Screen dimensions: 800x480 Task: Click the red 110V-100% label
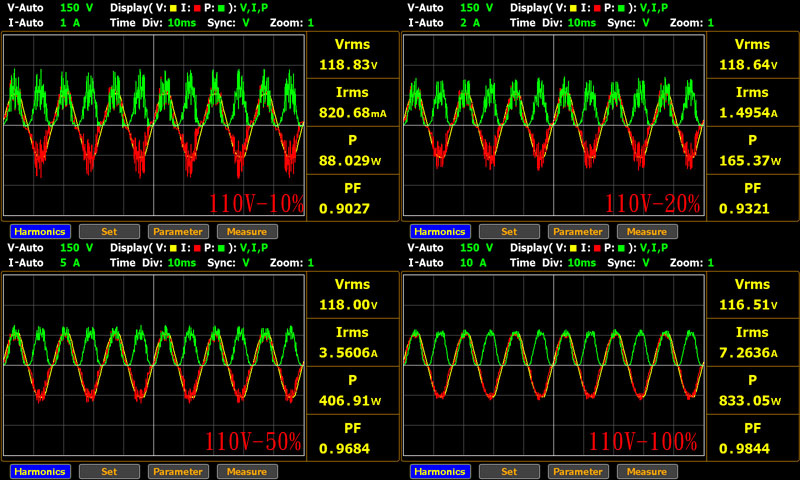643,441
